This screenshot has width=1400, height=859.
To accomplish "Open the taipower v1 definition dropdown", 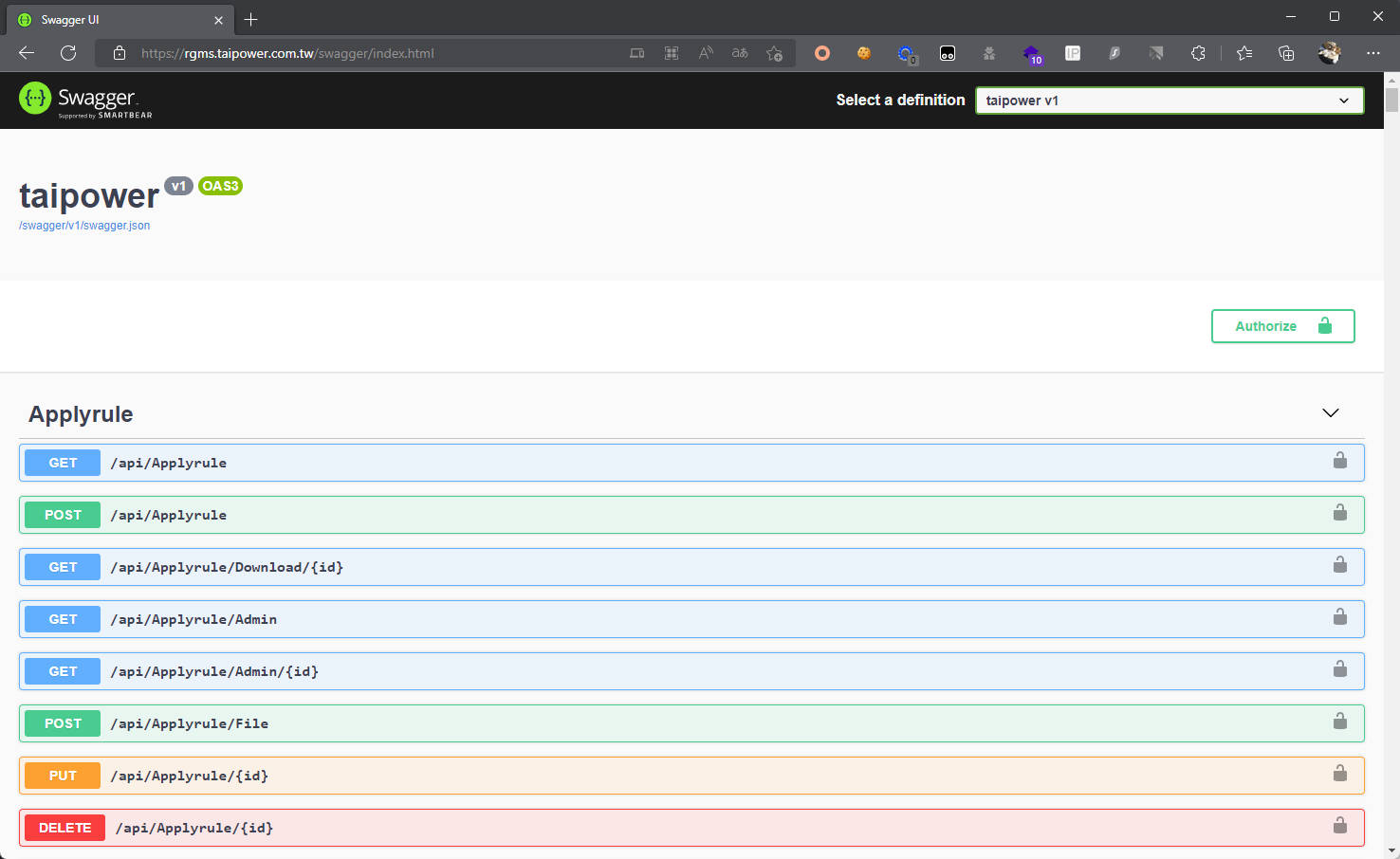I will [1170, 101].
